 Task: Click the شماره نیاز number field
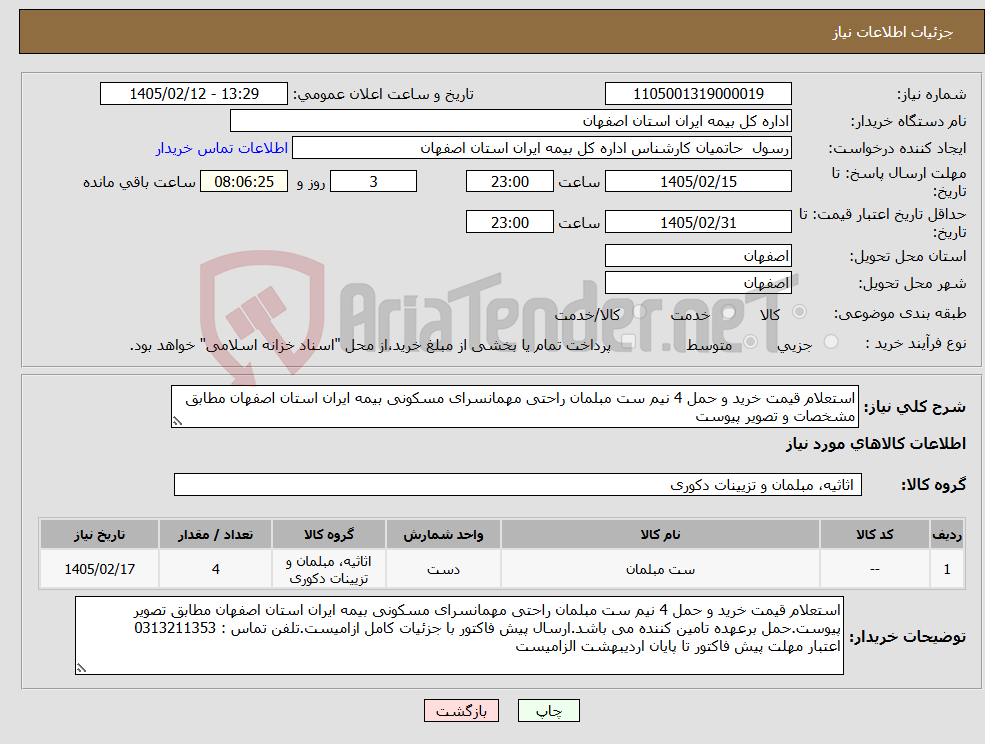pyautogui.click(x=698, y=94)
